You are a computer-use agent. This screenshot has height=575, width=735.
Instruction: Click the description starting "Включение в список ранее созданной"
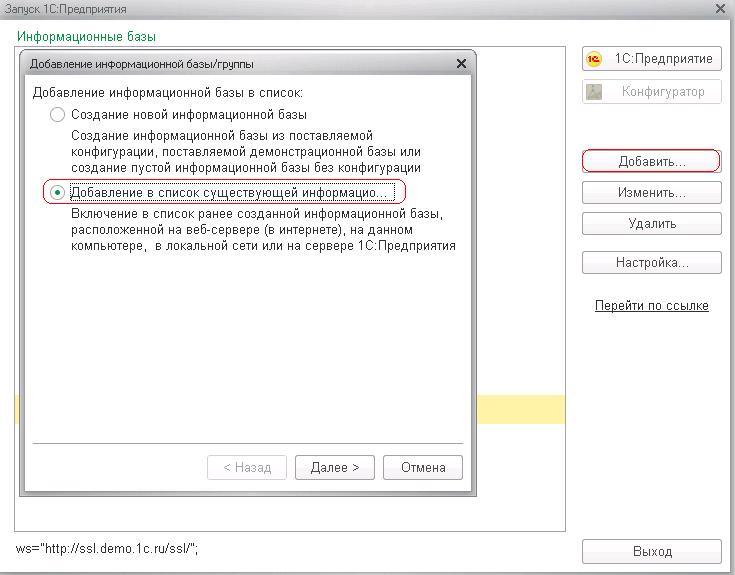[263, 230]
